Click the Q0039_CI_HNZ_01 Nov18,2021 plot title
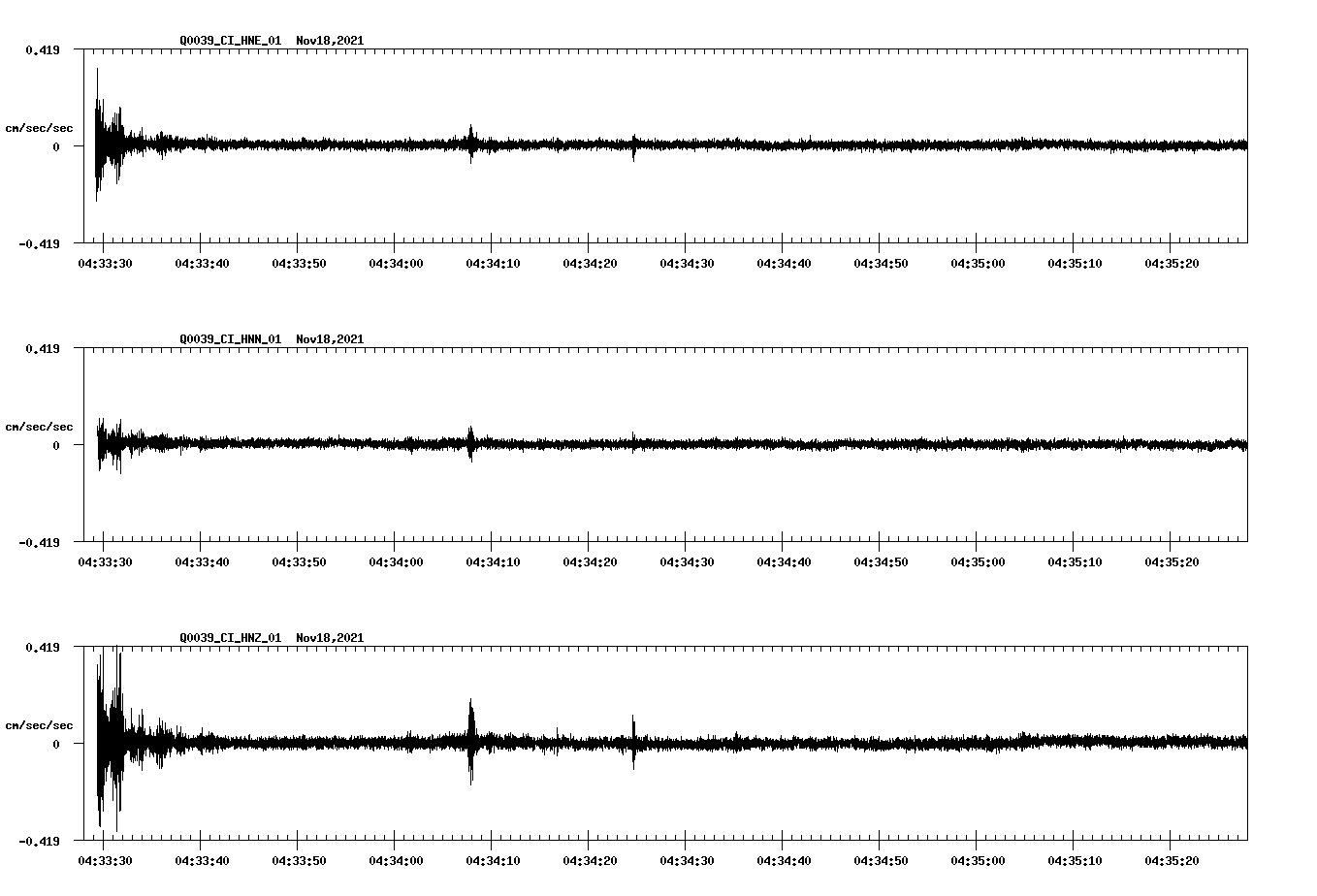1317x896 pixels. pyautogui.click(x=272, y=638)
